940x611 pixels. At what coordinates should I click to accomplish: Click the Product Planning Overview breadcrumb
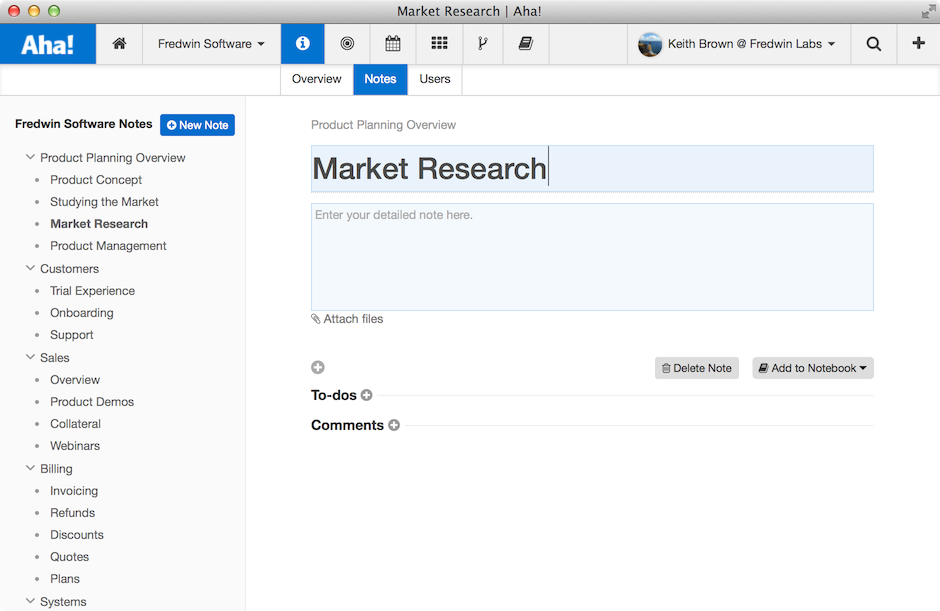tap(383, 125)
